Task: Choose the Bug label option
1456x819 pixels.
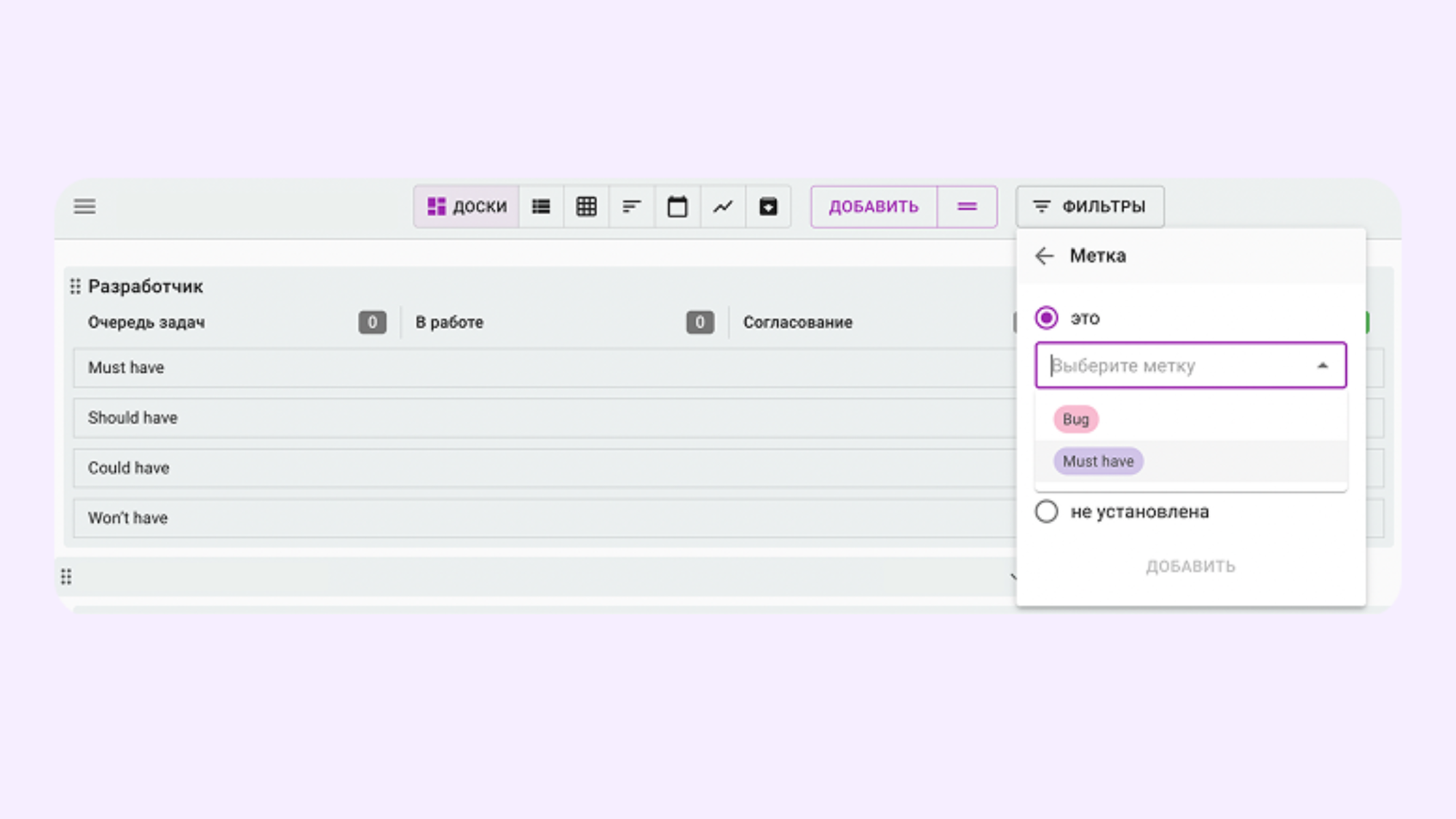Action: [x=1075, y=419]
